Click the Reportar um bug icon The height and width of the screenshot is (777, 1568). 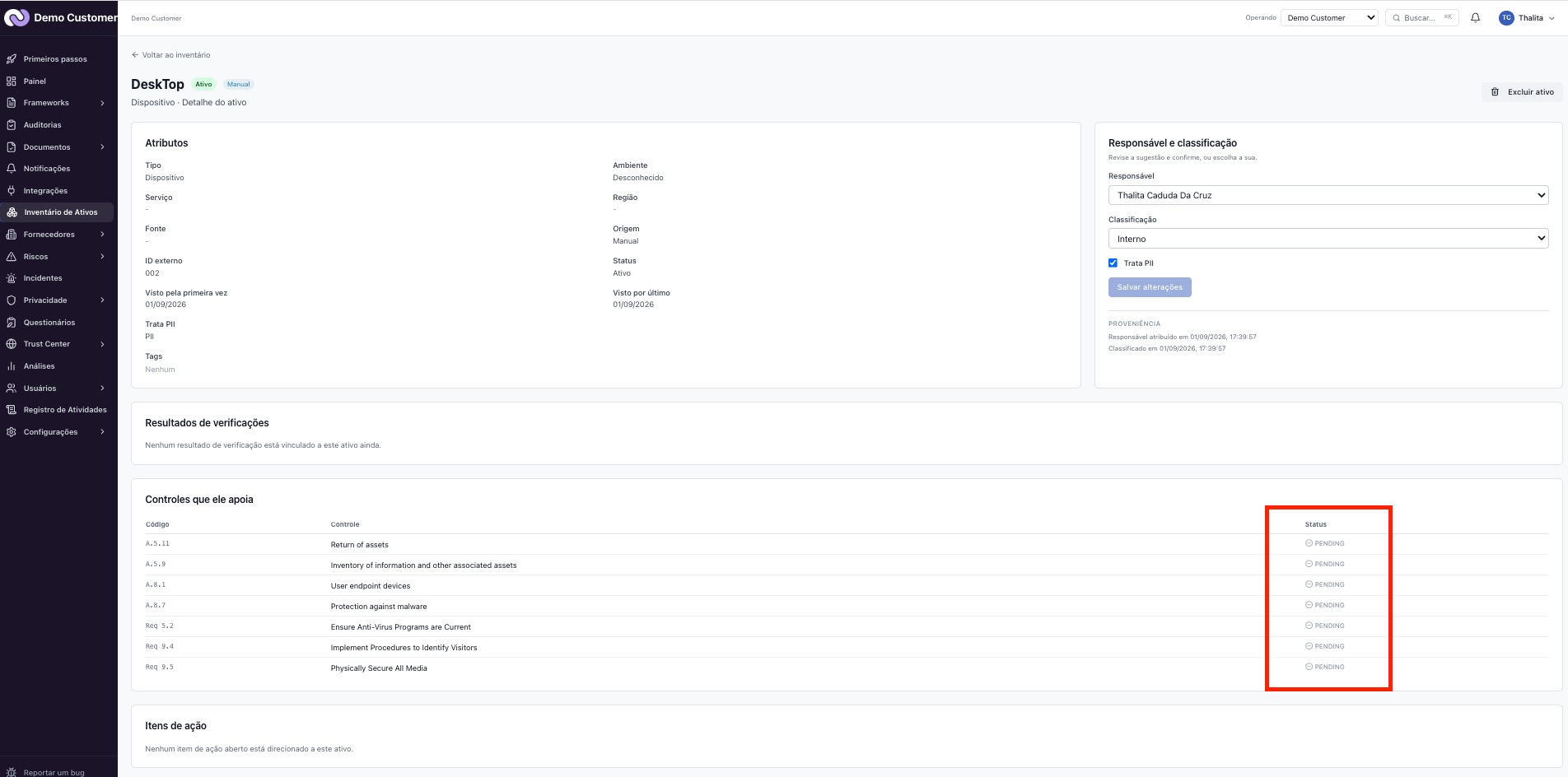[x=12, y=772]
